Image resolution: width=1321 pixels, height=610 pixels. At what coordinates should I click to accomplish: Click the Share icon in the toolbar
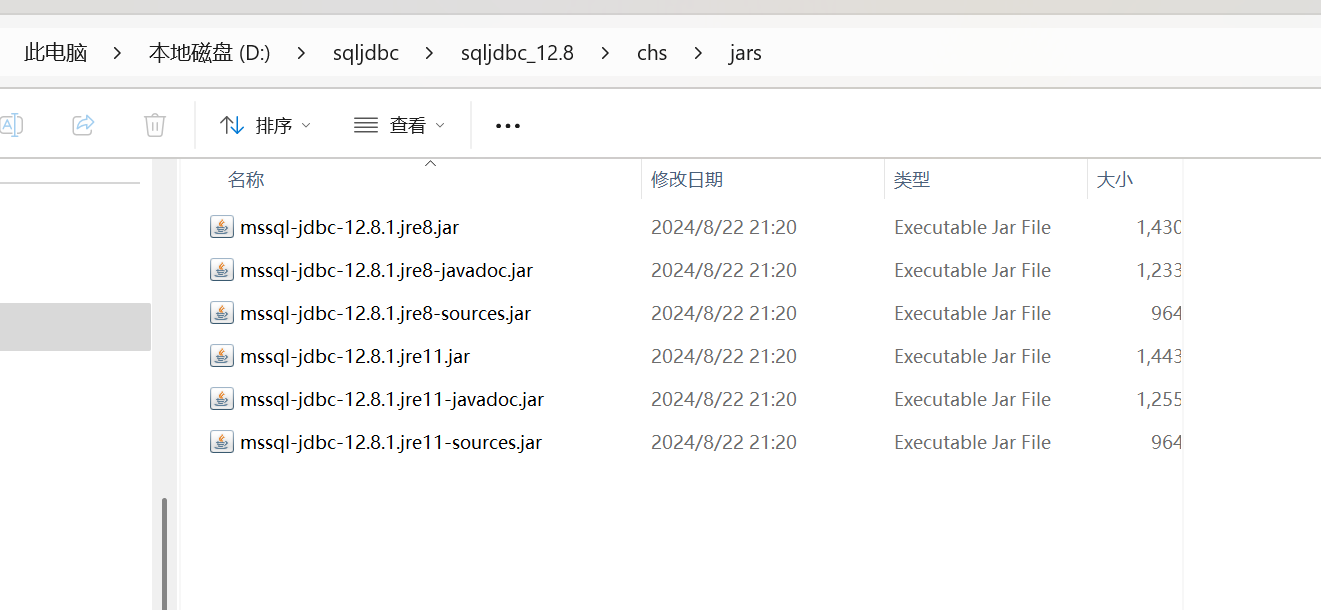[x=83, y=125]
